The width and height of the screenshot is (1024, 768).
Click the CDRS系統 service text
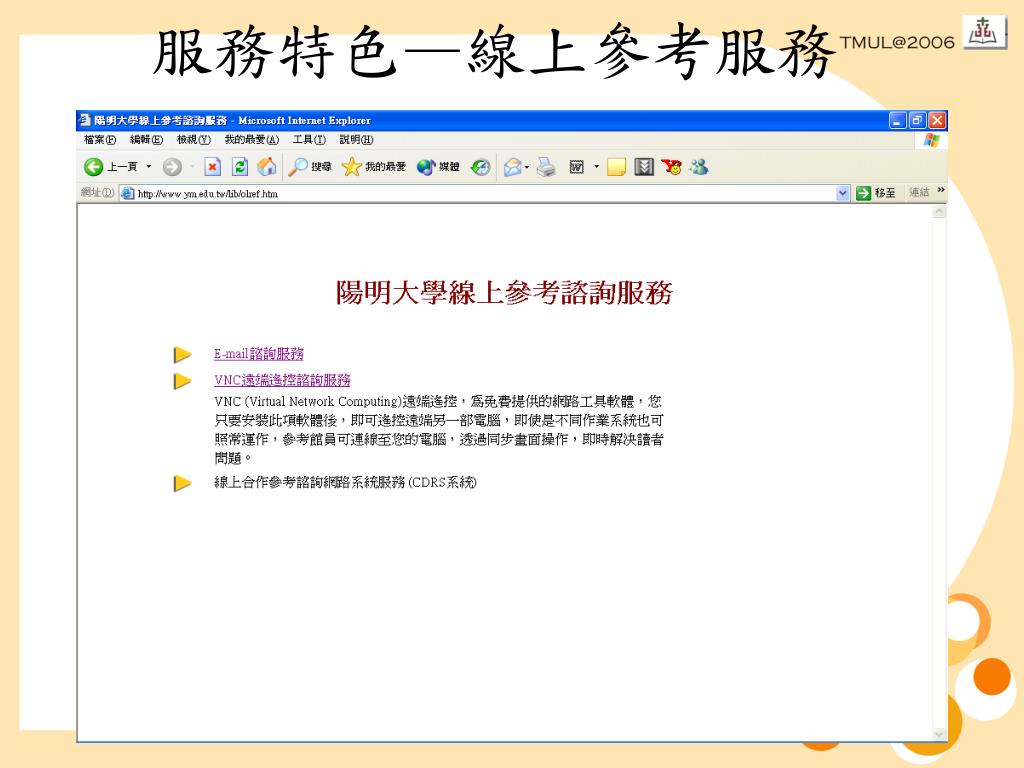point(345,483)
